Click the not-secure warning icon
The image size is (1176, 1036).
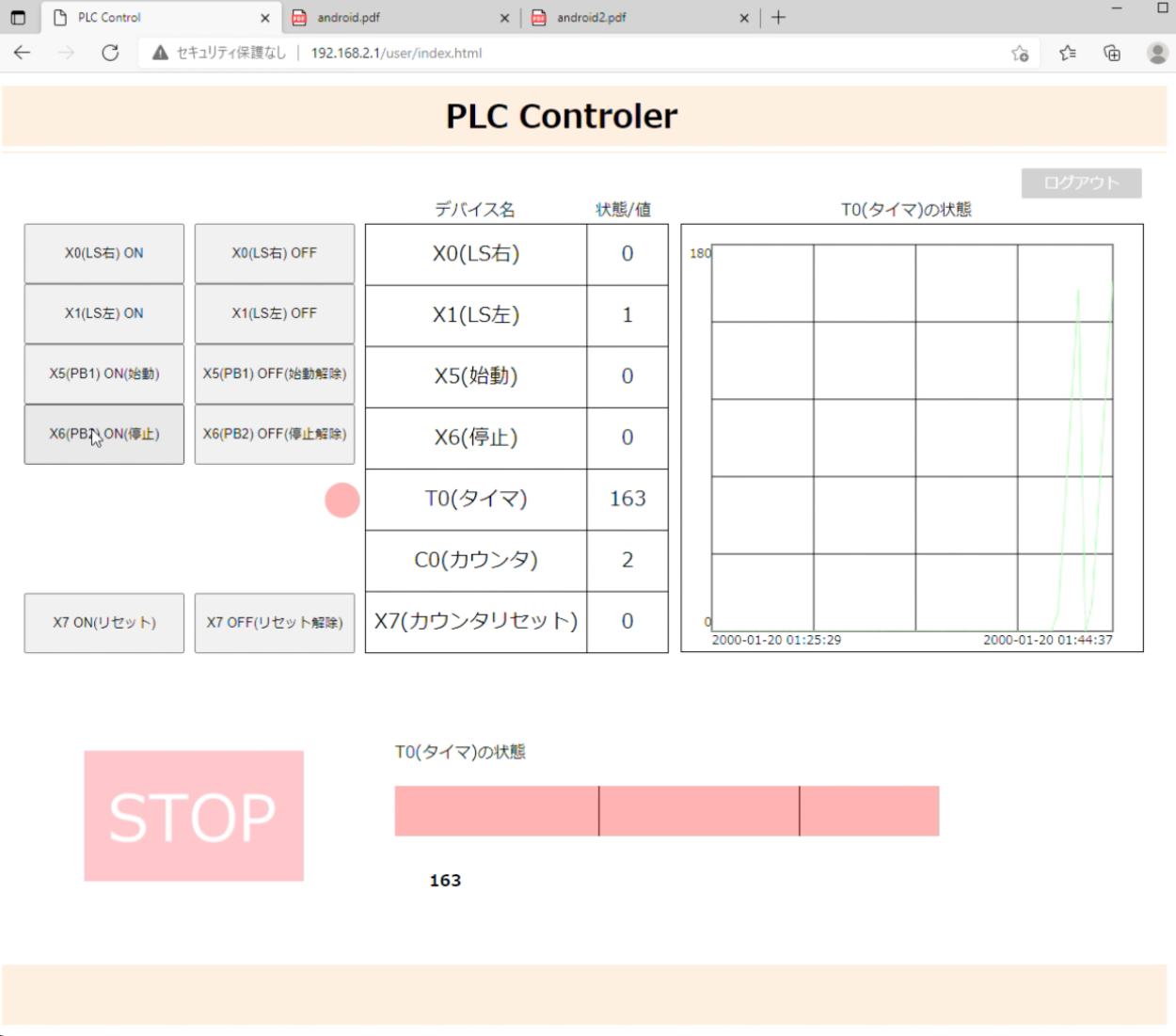point(160,53)
